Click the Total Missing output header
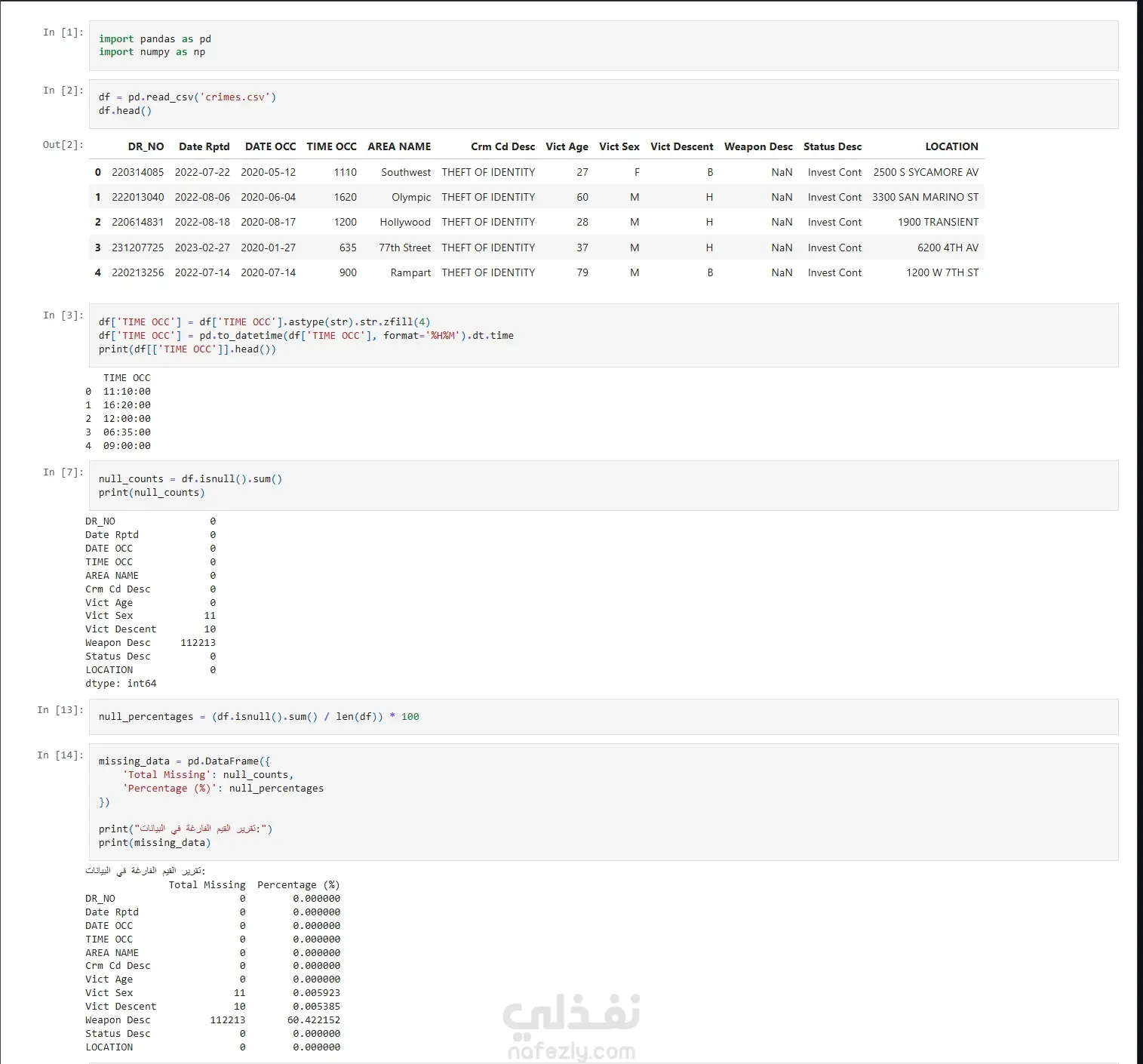Image resolution: width=1143 pixels, height=1064 pixels. (207, 885)
